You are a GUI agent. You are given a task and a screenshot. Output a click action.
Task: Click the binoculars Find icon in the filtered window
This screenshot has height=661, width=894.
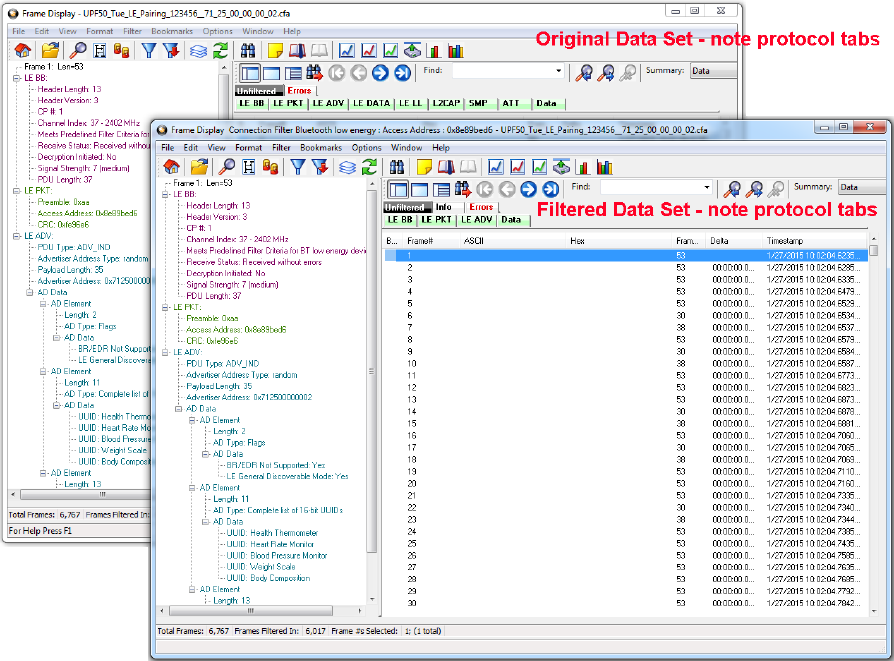pos(394,166)
